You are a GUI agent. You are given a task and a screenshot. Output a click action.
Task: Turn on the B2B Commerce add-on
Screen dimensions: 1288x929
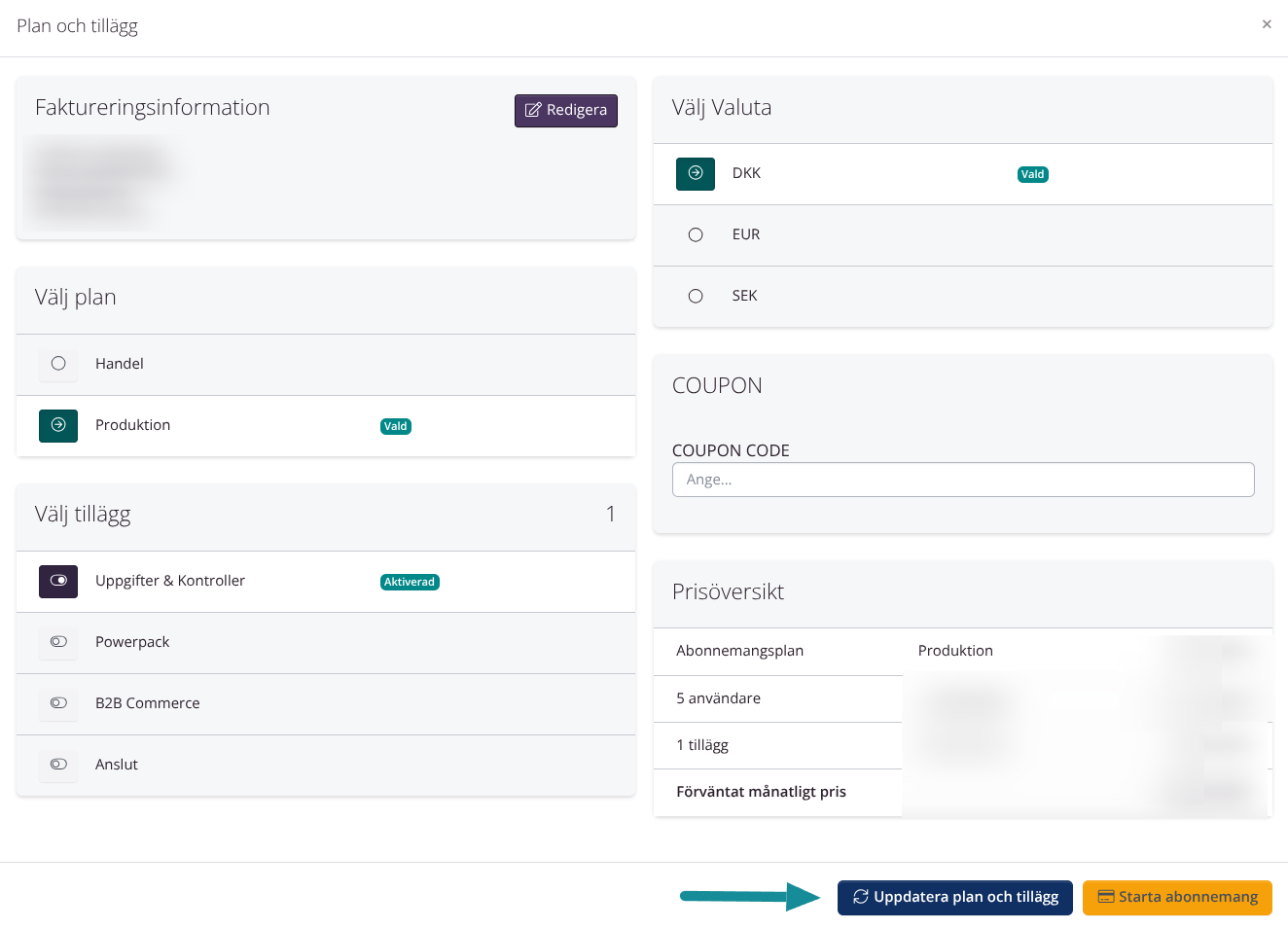coord(58,703)
